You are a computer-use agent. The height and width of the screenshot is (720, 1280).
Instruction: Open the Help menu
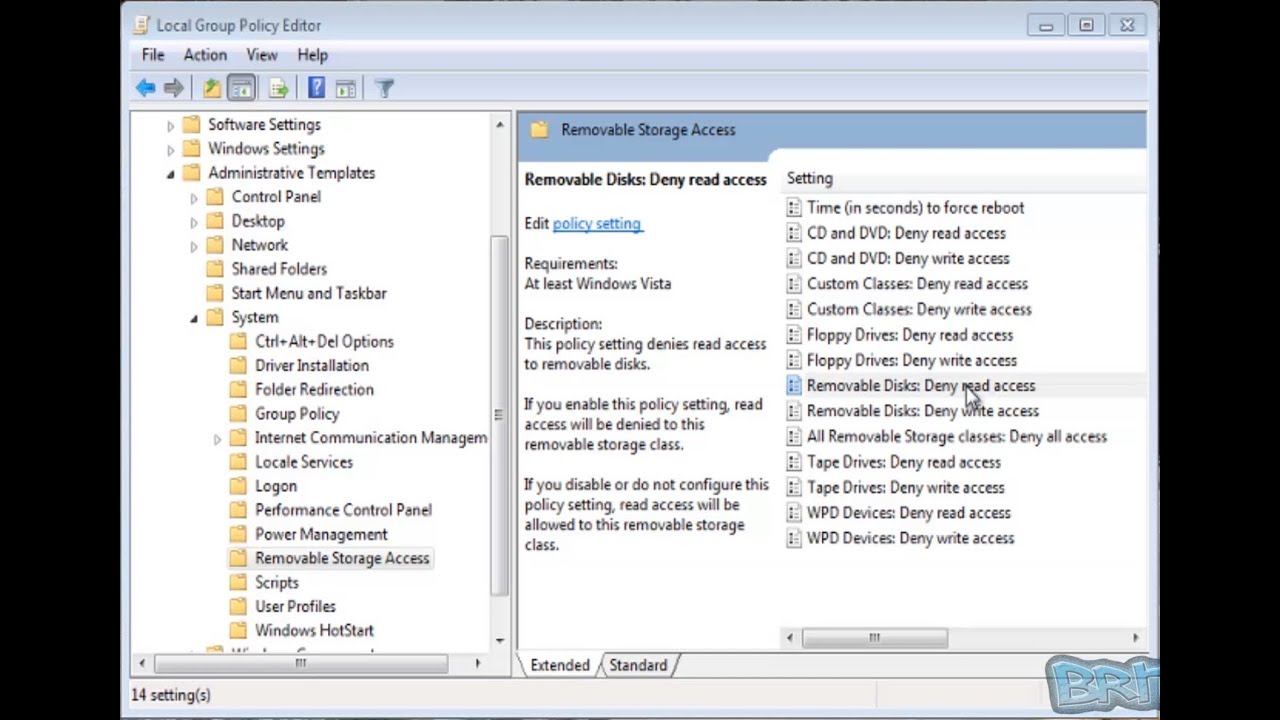tap(312, 55)
